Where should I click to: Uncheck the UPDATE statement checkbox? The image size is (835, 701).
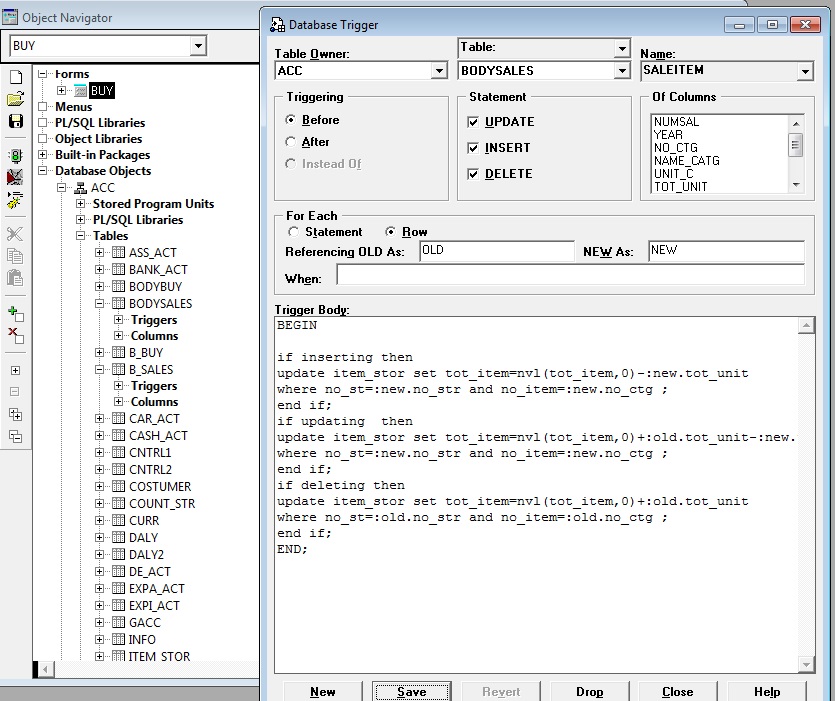(x=474, y=122)
